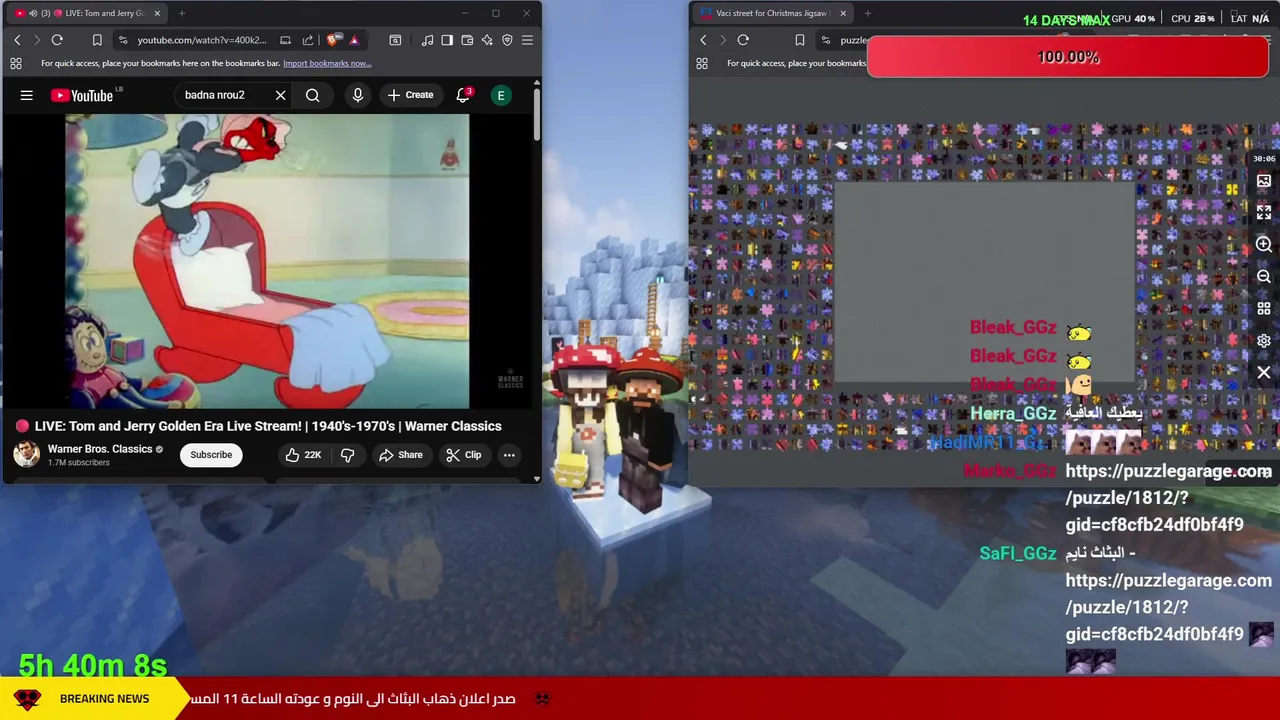Click the YouTube address bar URL
The image size is (1280, 720).
[201, 40]
